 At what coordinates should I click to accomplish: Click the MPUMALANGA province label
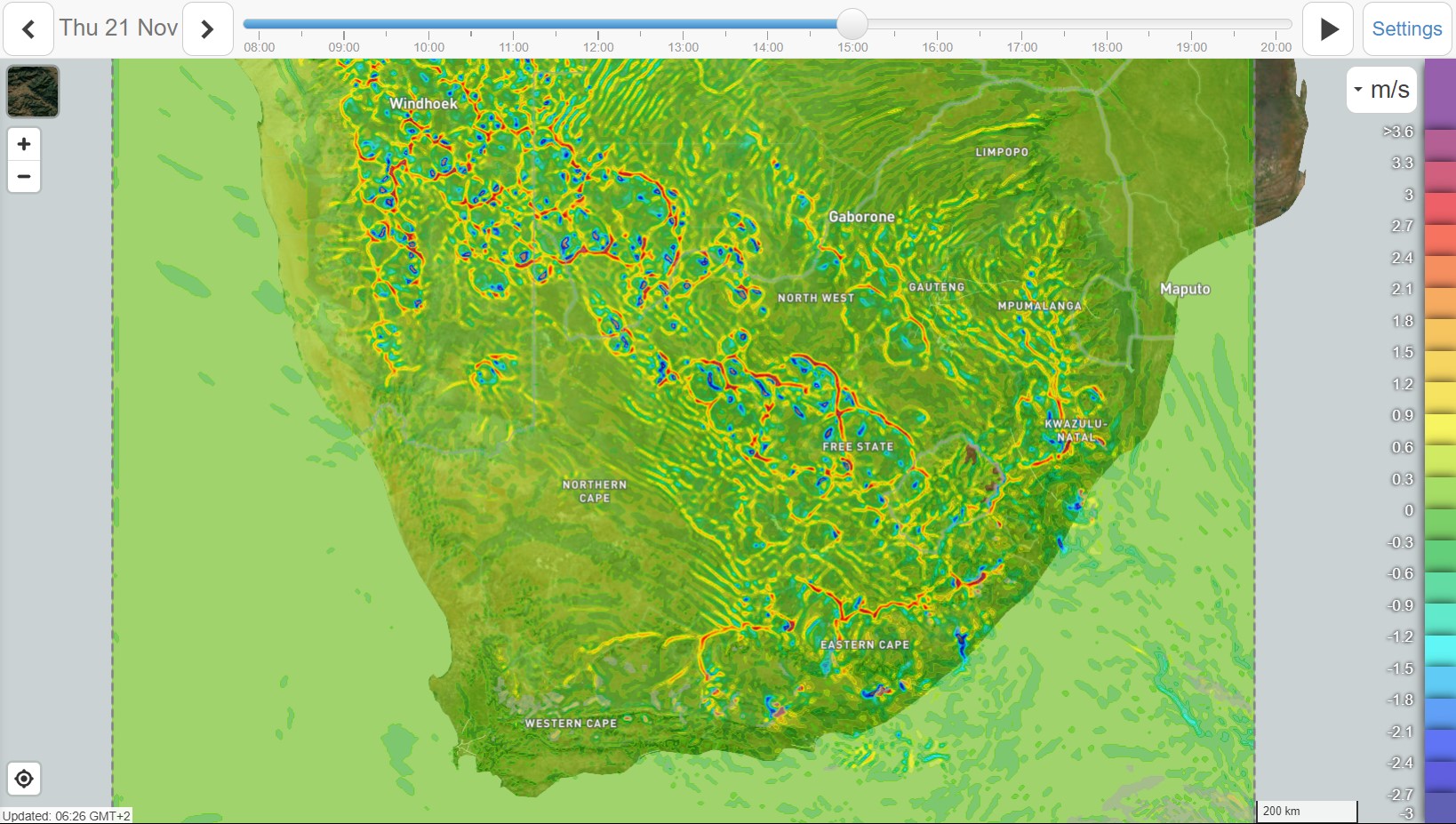click(x=1040, y=306)
